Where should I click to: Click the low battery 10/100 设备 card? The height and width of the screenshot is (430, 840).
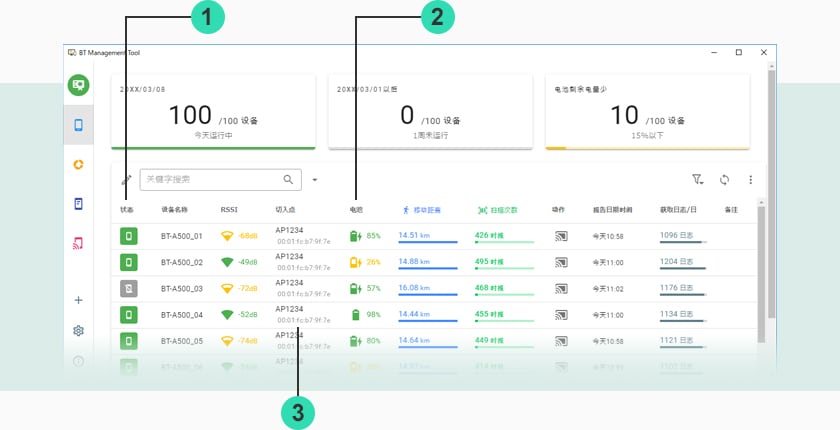click(x=646, y=111)
